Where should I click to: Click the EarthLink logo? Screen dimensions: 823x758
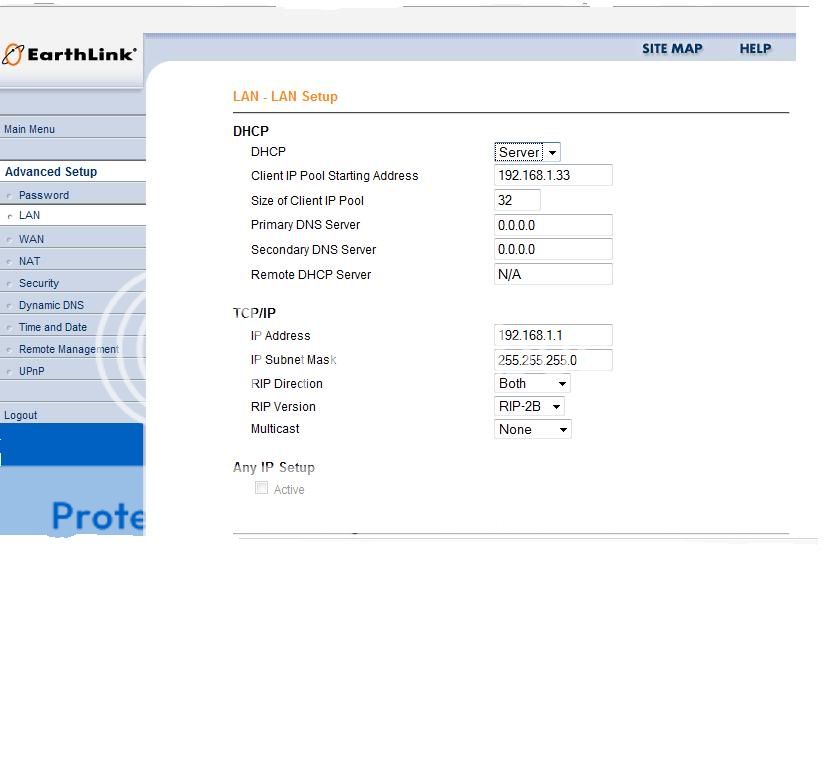coord(70,54)
